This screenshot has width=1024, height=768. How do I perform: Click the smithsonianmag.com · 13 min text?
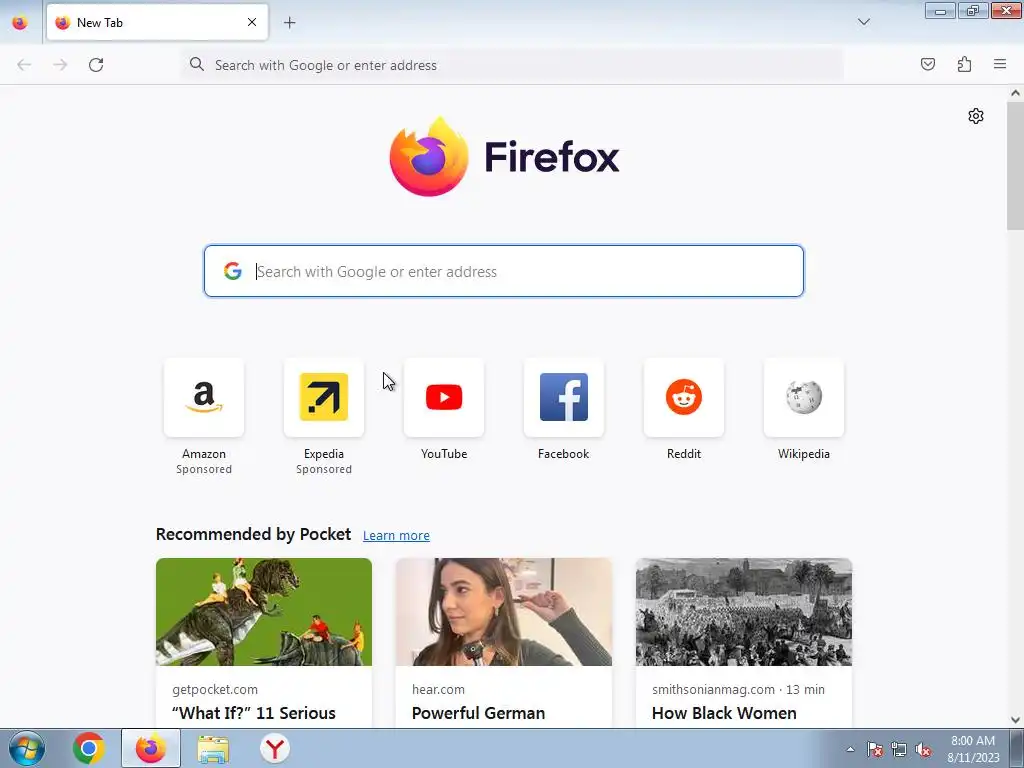(738, 690)
